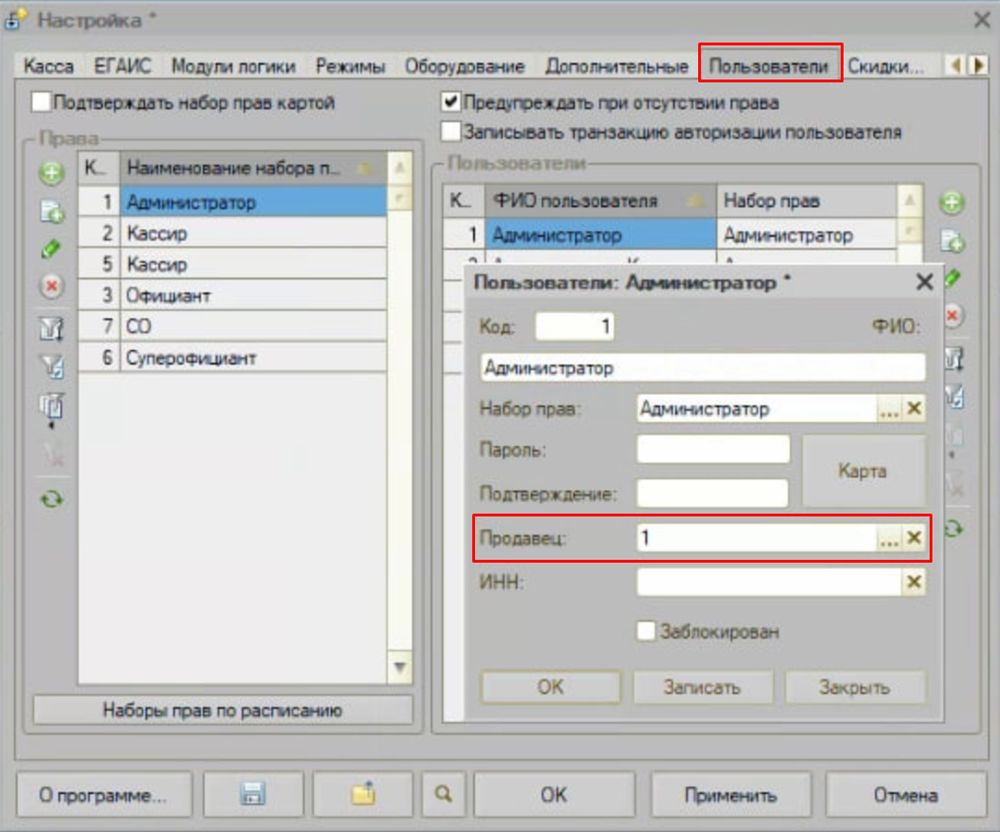Click the green add icon in the Права panel
Viewport: 1000px width, 832px height.
pos(52,173)
